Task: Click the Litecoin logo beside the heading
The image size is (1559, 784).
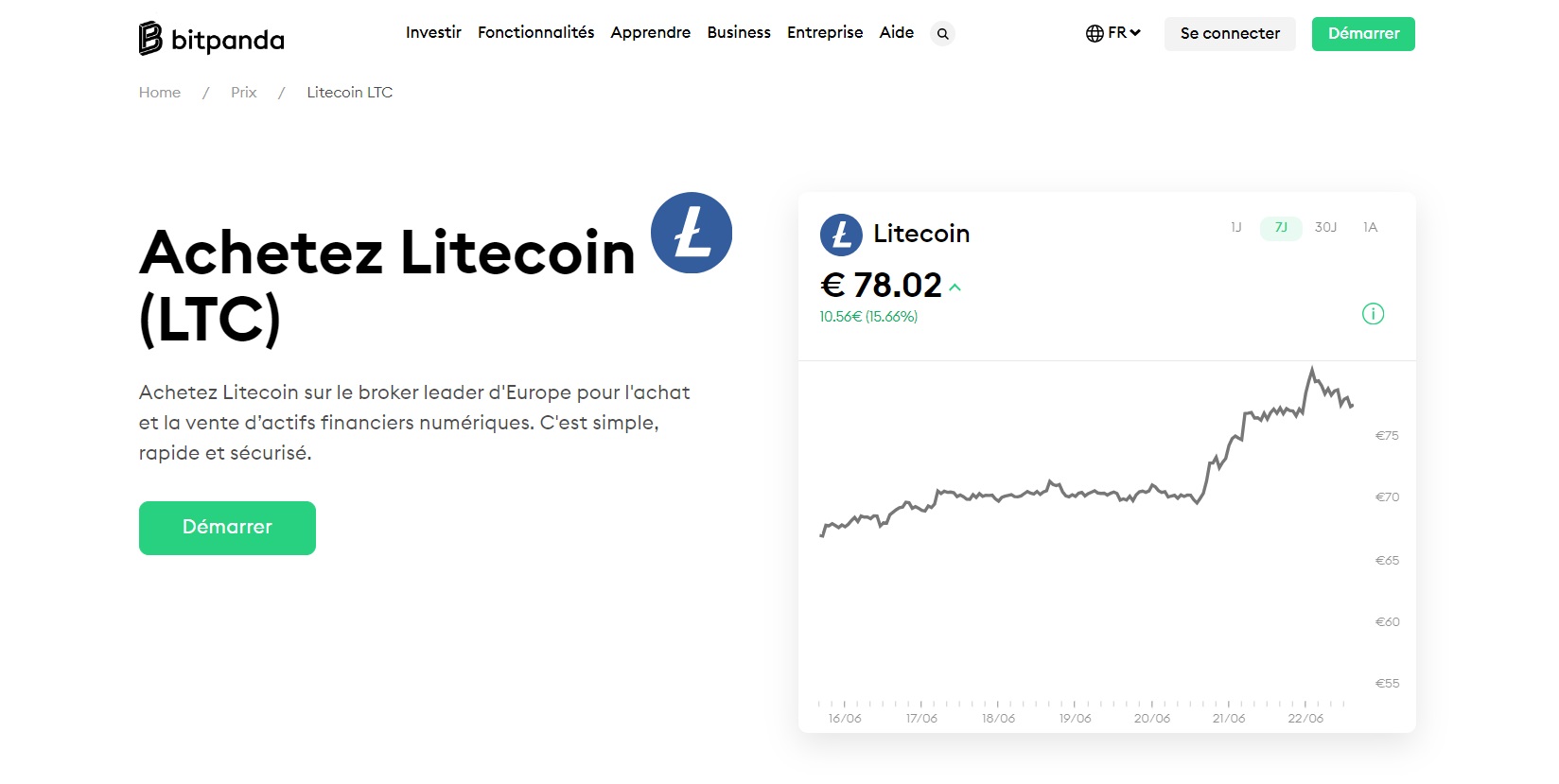Action: coord(691,234)
